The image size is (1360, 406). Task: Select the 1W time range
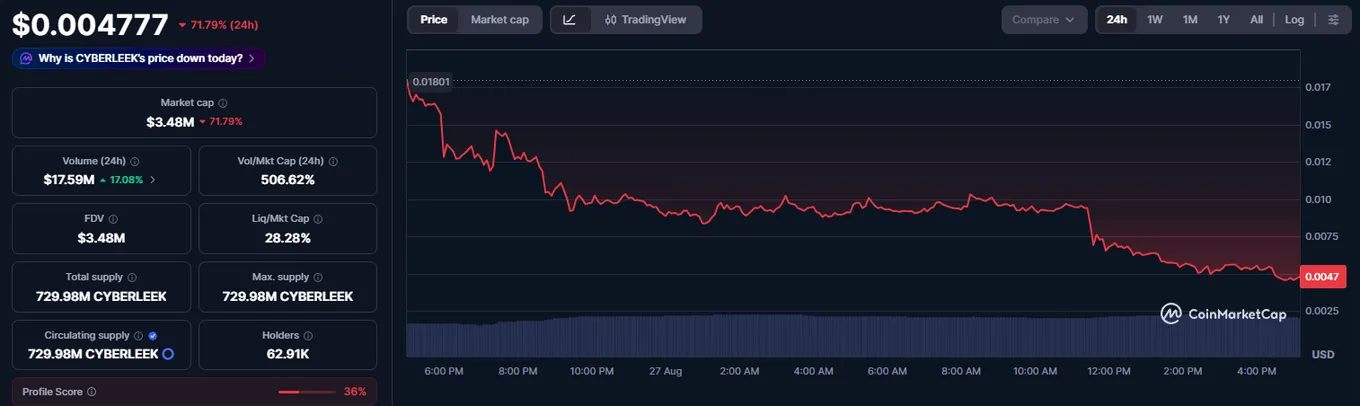tap(1155, 20)
